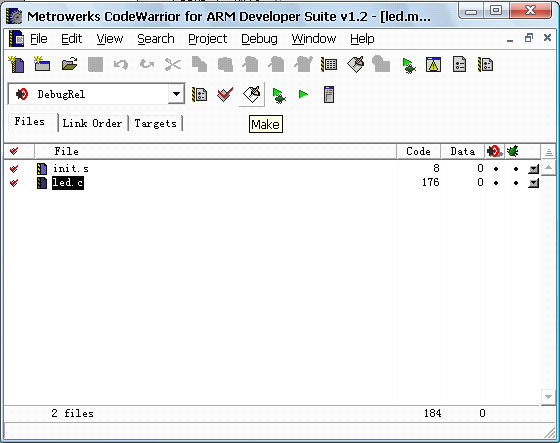Sort by the File column header
This screenshot has width=560, height=443.
pyautogui.click(x=215, y=151)
